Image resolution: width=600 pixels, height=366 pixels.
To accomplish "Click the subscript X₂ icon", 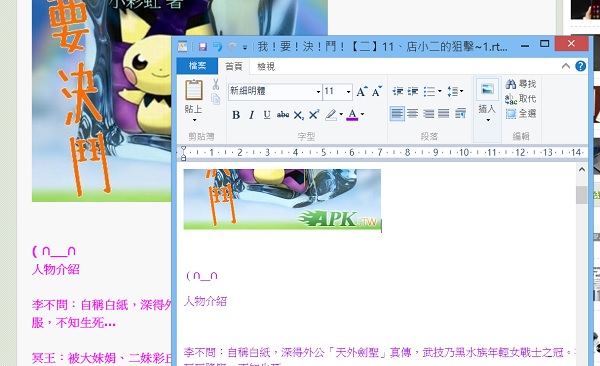I will 298,115.
